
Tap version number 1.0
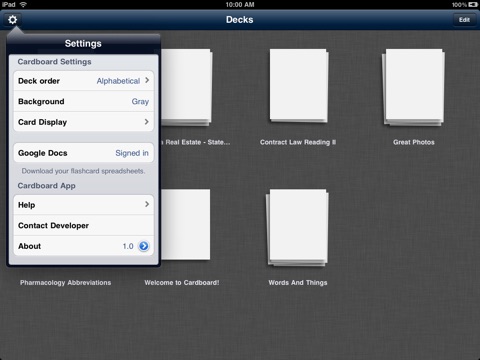[128, 246]
